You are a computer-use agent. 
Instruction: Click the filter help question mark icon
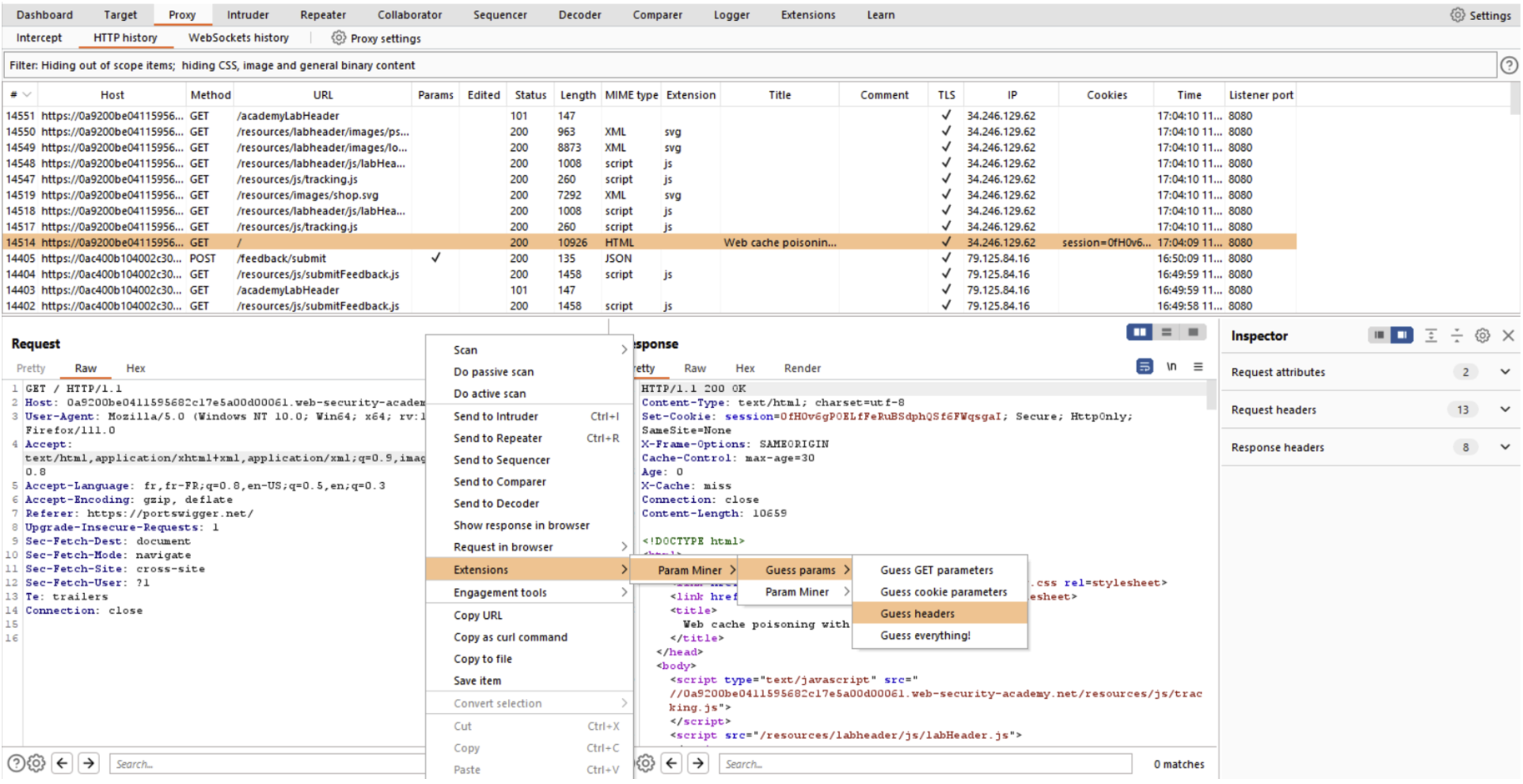tap(1509, 65)
